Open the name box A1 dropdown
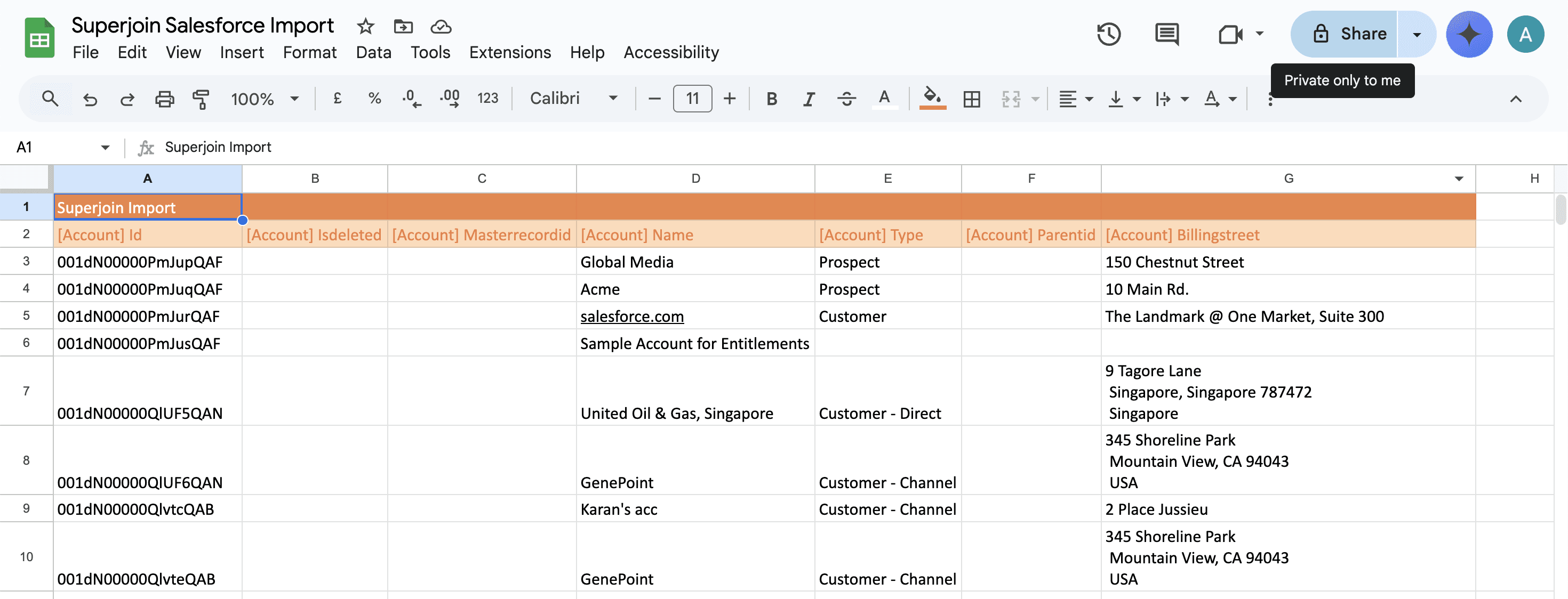This screenshot has height=599, width=1568. pos(105,148)
